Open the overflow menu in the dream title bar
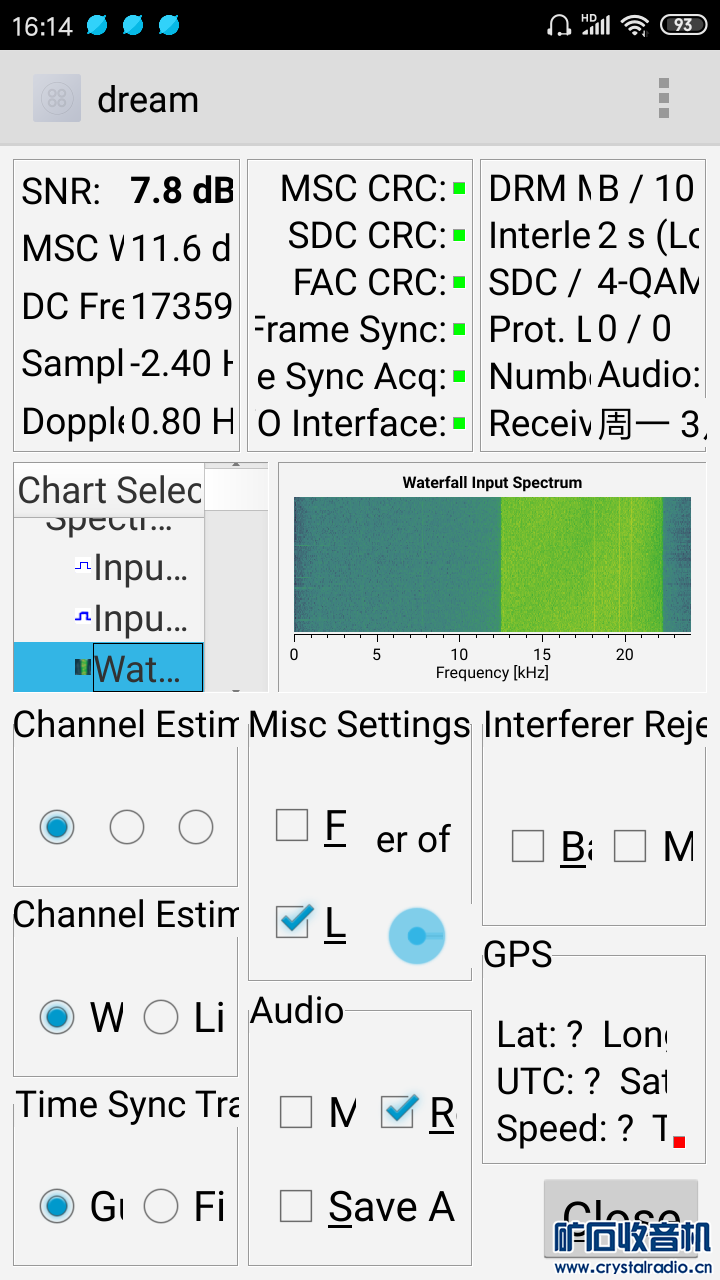This screenshot has height=1280, width=720. [x=663, y=98]
